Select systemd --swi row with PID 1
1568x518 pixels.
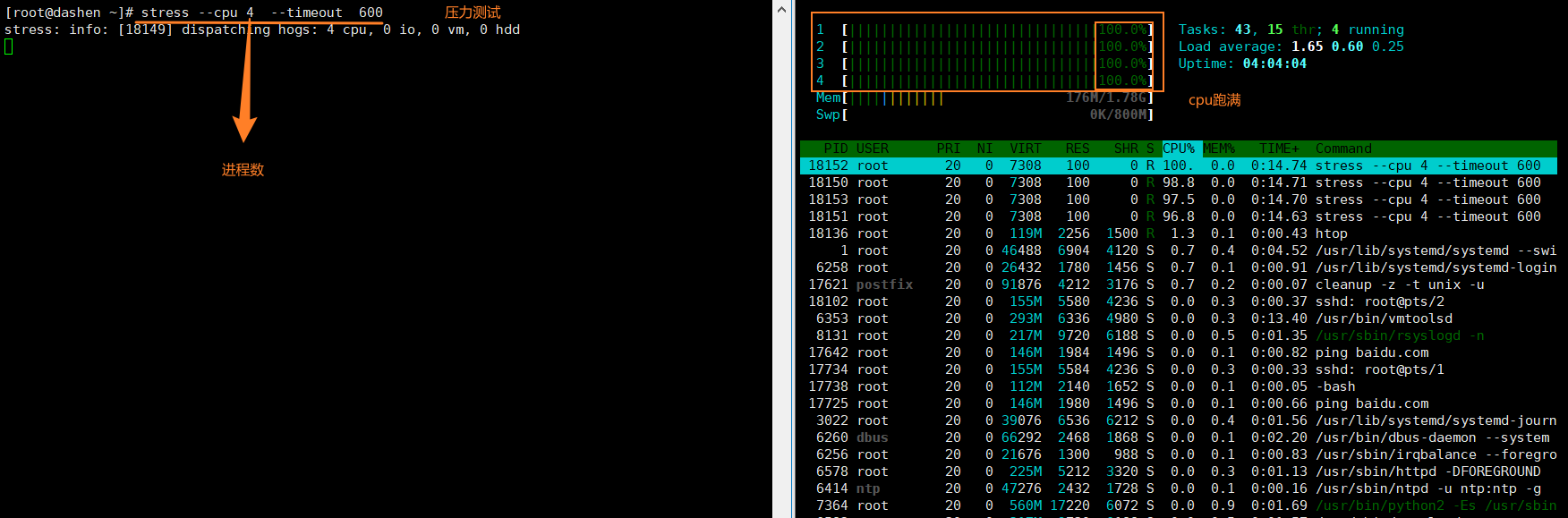coord(1179,251)
